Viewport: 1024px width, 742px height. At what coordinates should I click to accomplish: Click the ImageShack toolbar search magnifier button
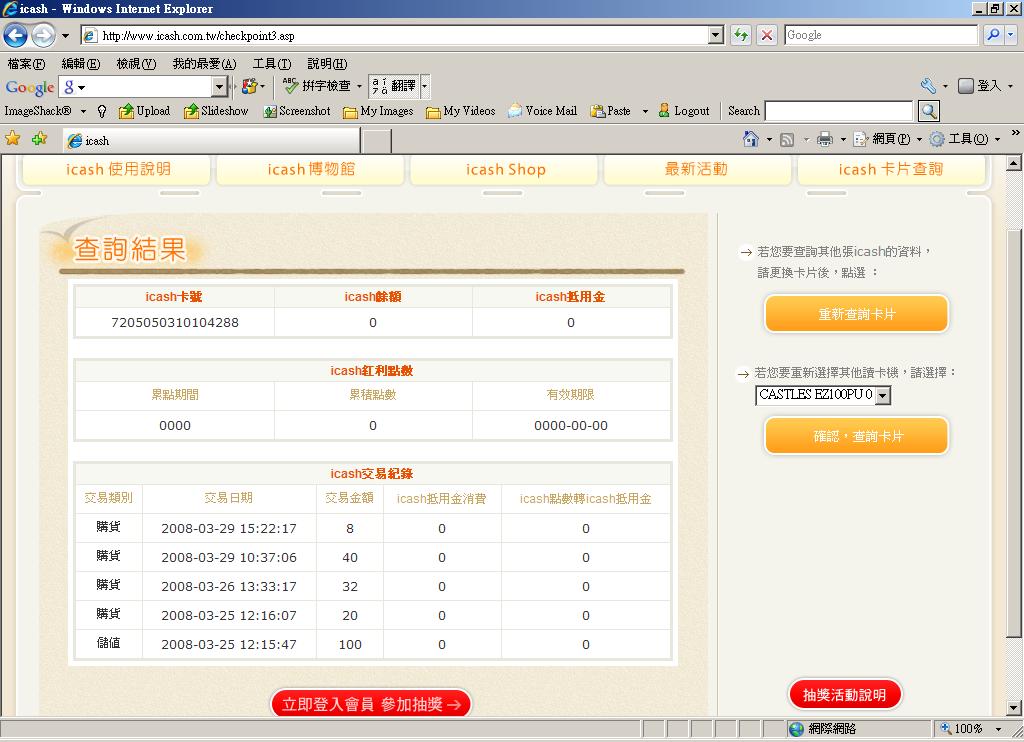coord(929,111)
